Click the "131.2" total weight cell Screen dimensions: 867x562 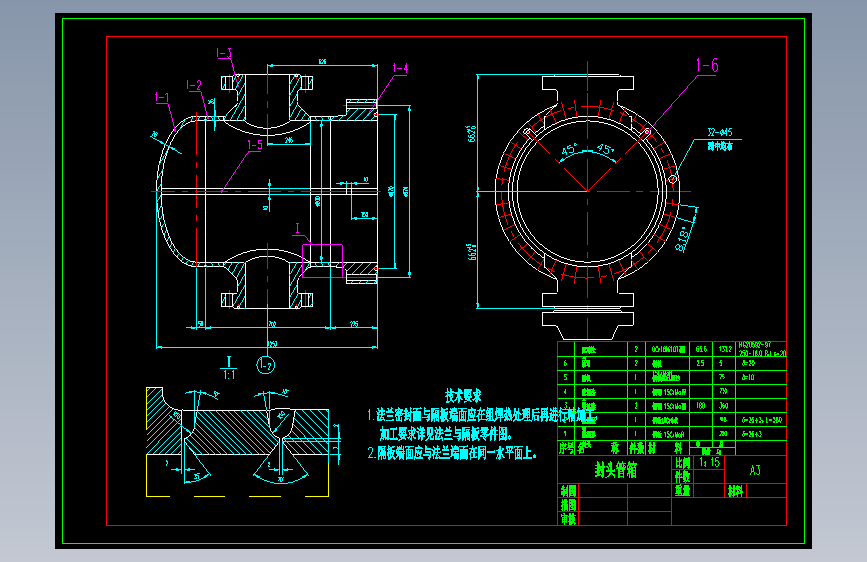(x=725, y=350)
